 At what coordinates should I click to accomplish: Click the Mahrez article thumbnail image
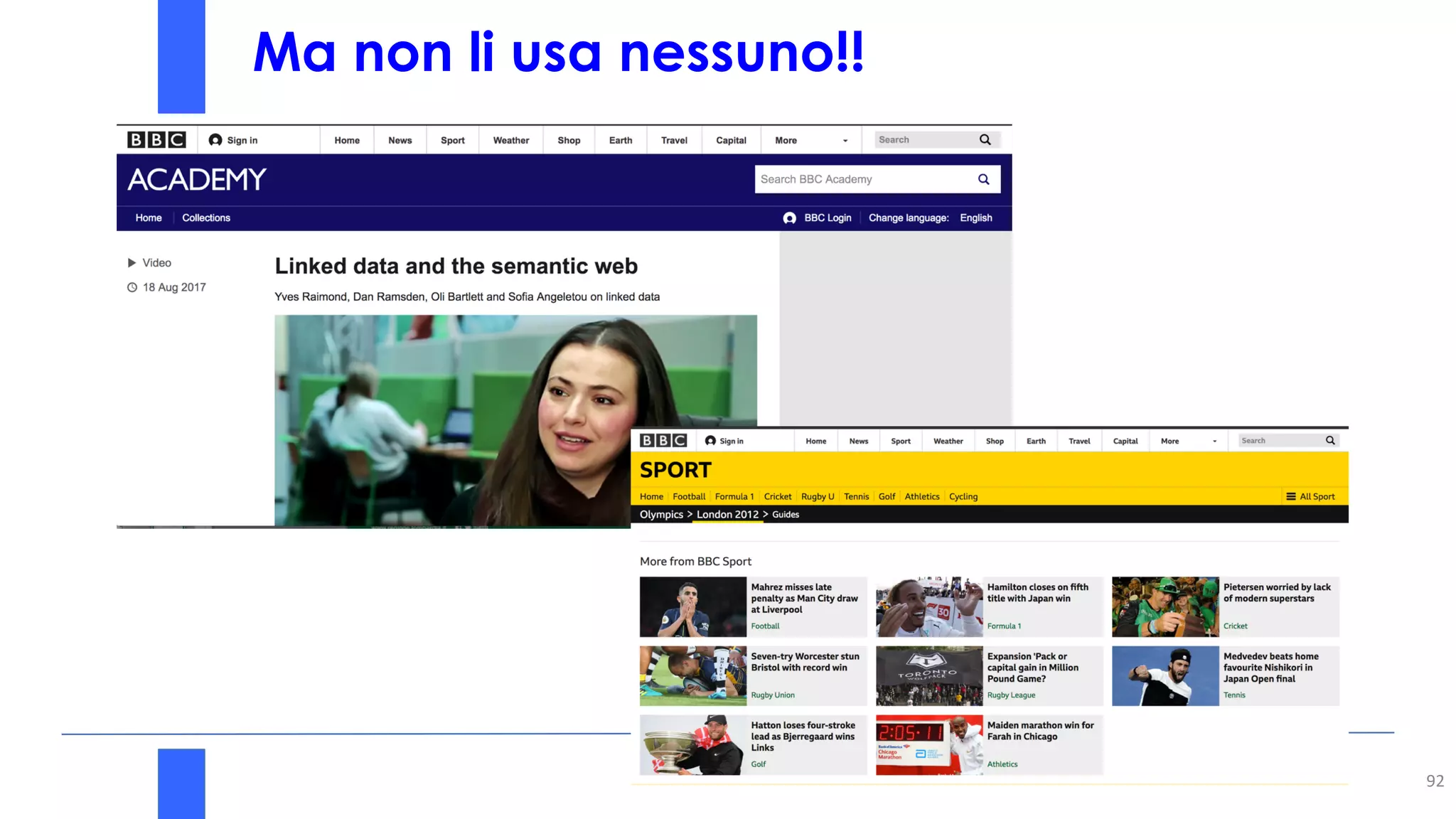coord(693,606)
